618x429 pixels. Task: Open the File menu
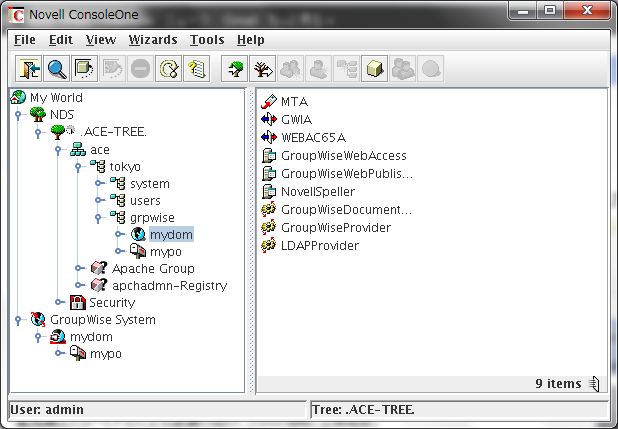(x=25, y=40)
